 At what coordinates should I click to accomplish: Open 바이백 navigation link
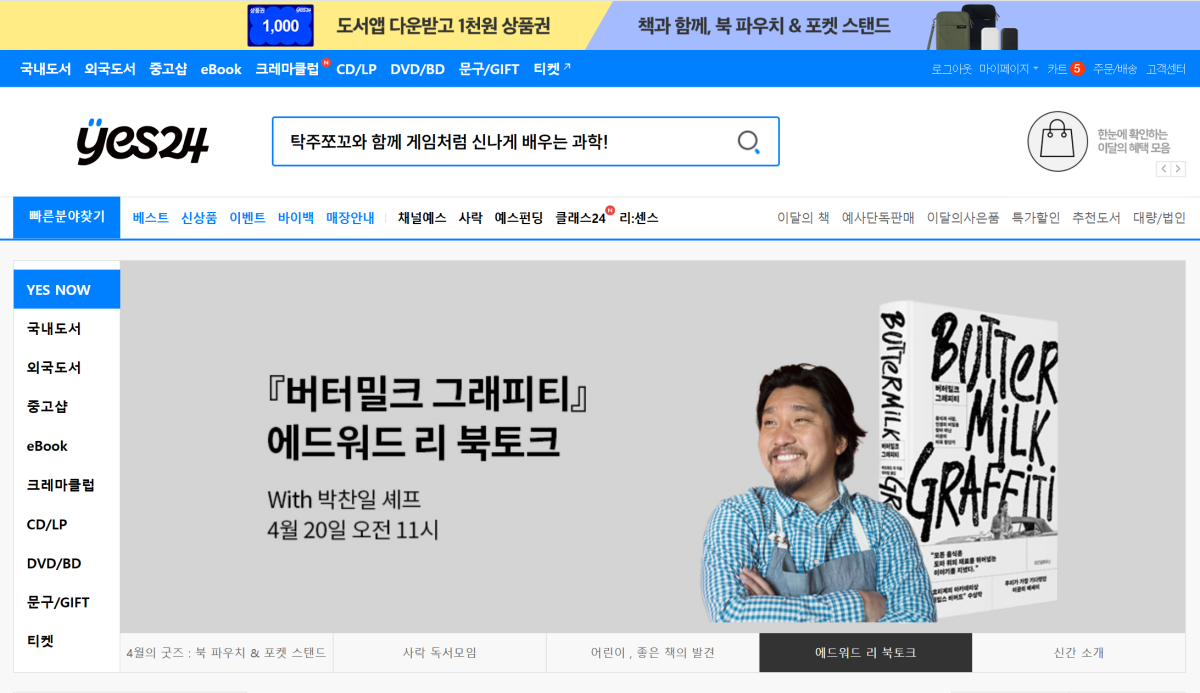click(296, 217)
